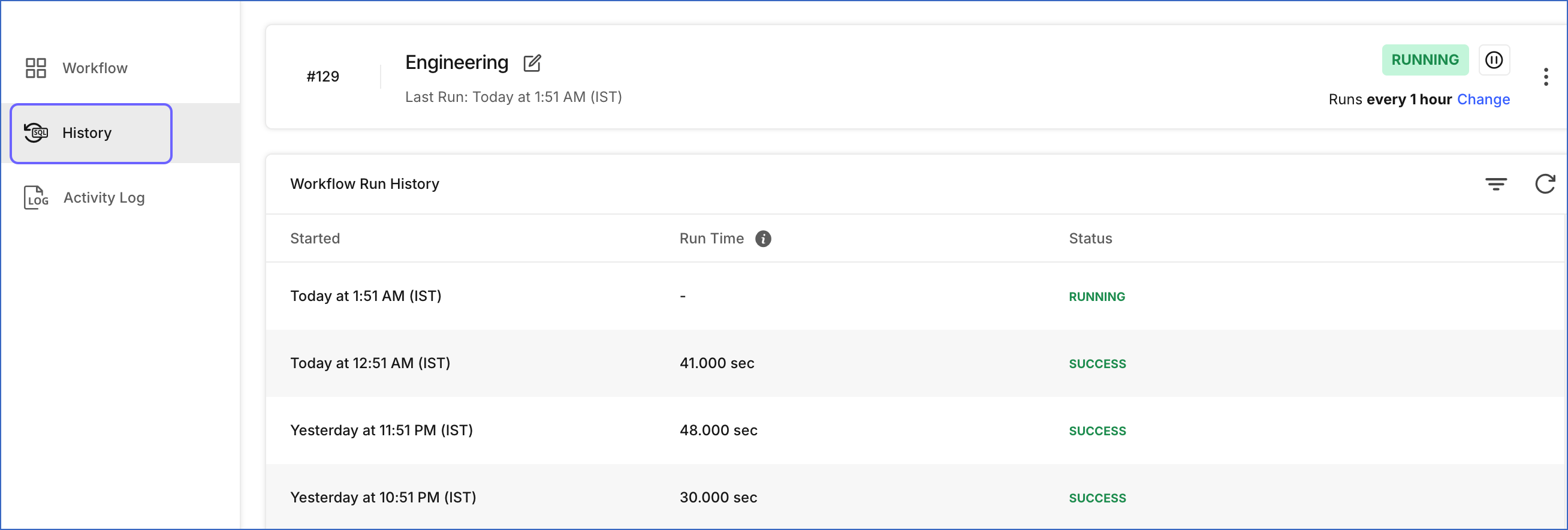
Task: Click the History SQL icon
Action: (x=36, y=133)
